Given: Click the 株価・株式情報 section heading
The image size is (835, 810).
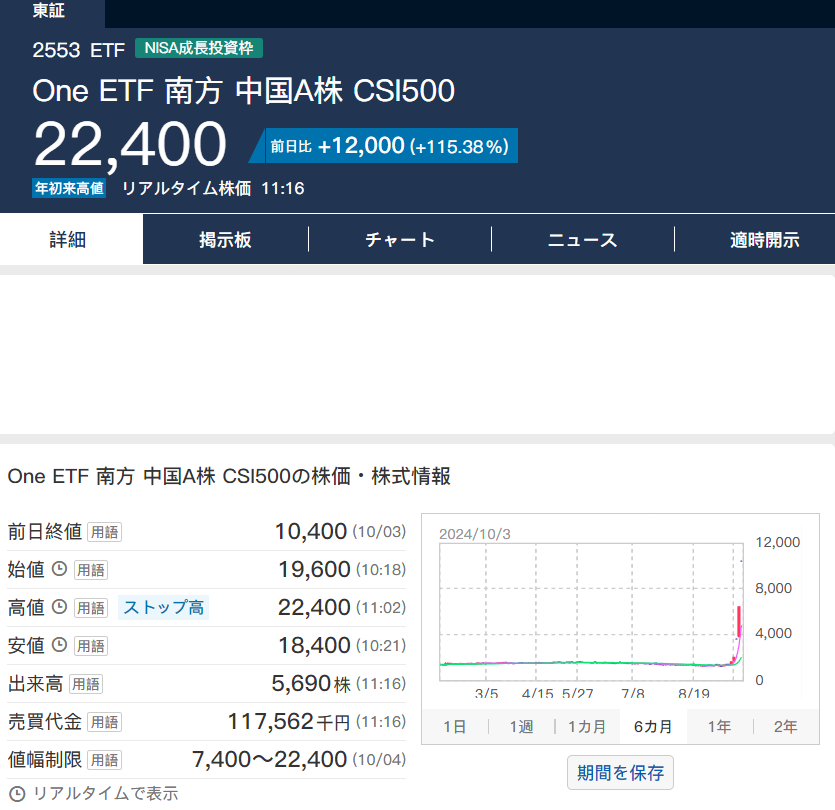Looking at the screenshot, I should point(229,476).
